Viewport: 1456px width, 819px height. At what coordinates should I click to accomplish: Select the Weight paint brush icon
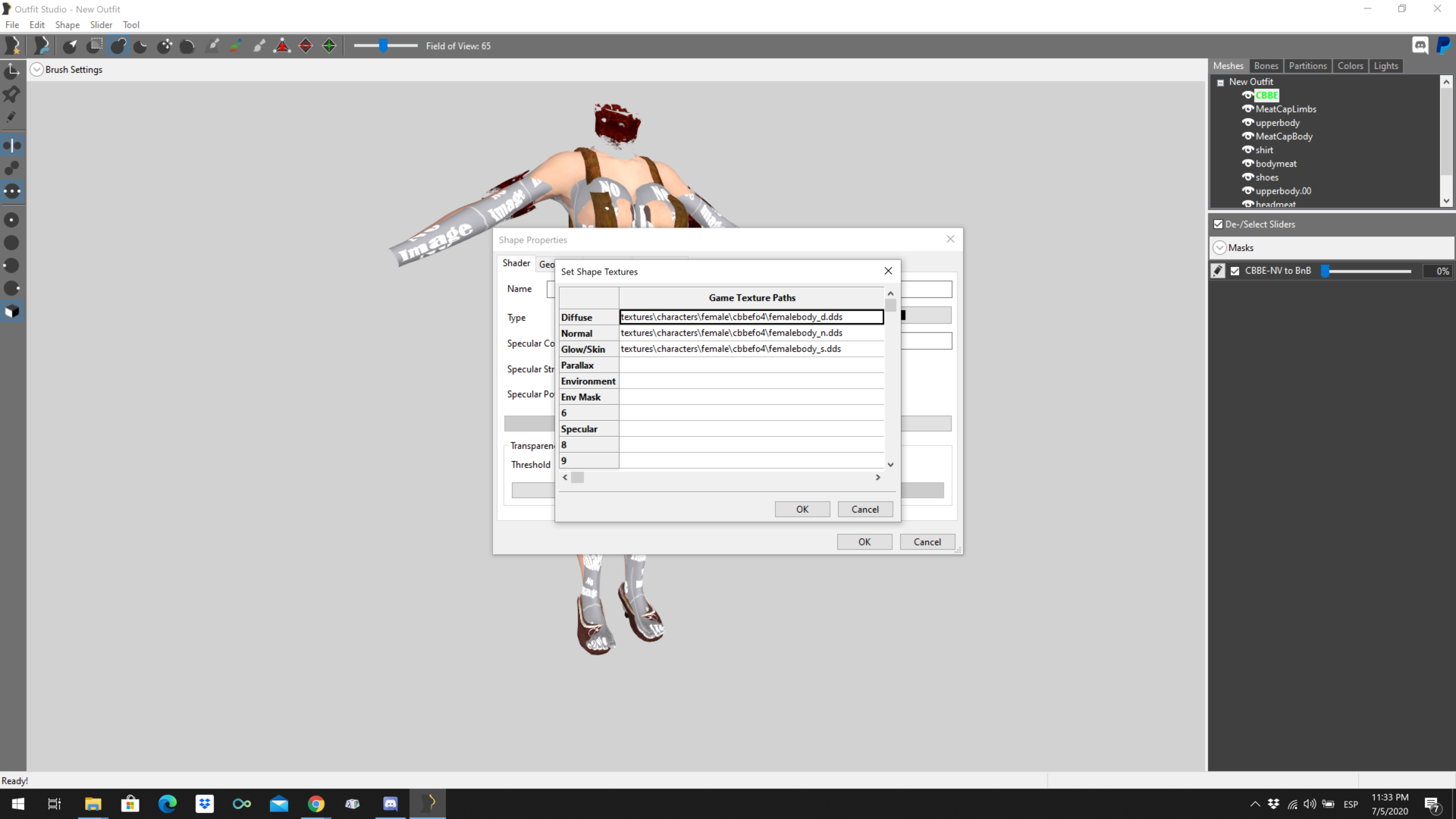point(213,46)
